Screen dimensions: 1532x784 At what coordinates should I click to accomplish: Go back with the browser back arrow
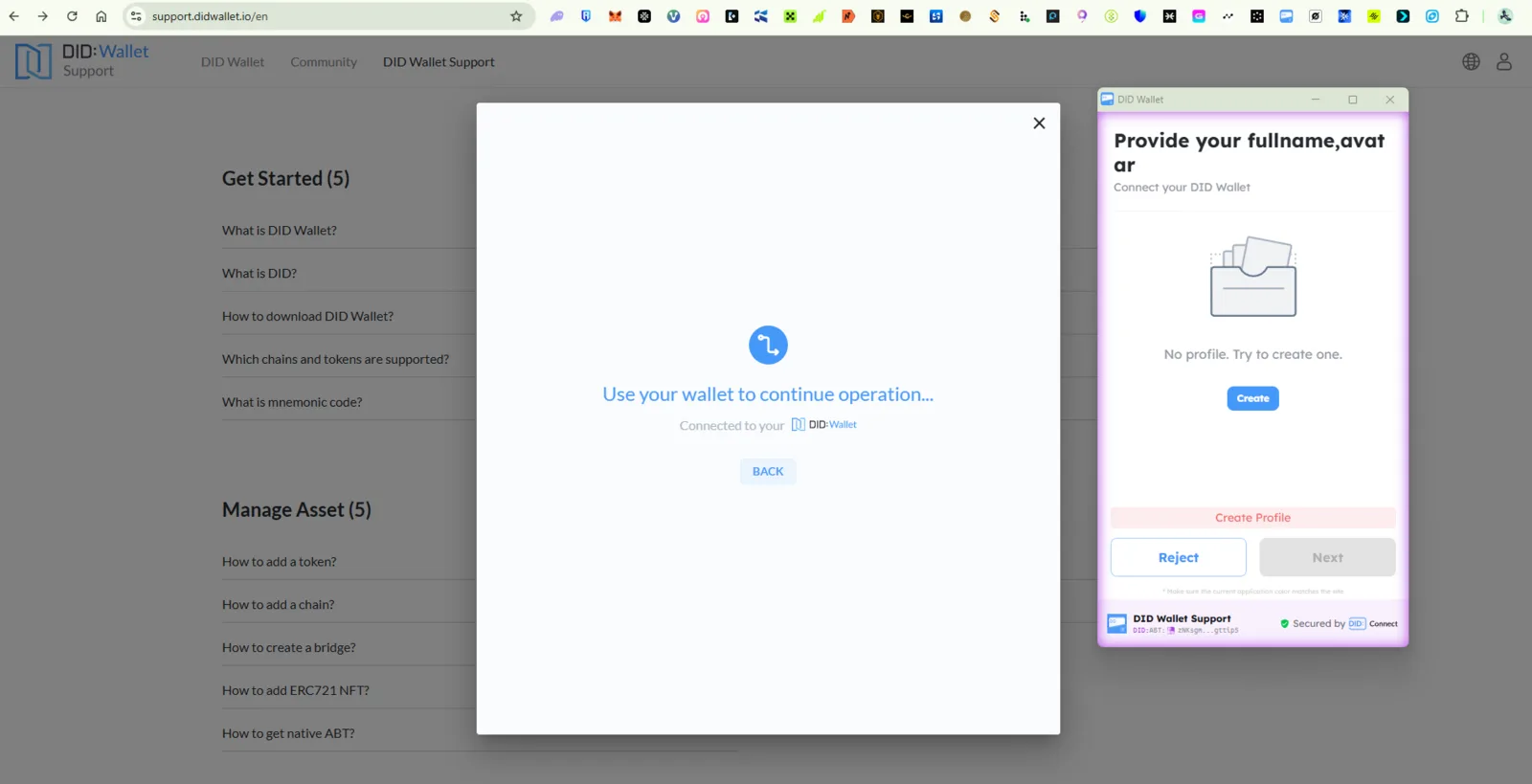[14, 16]
